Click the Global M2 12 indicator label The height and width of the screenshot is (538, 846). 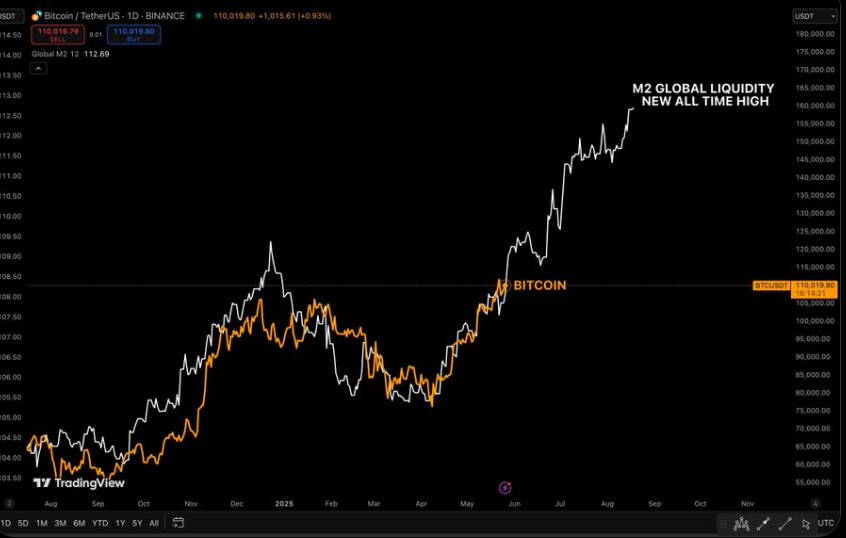55,54
